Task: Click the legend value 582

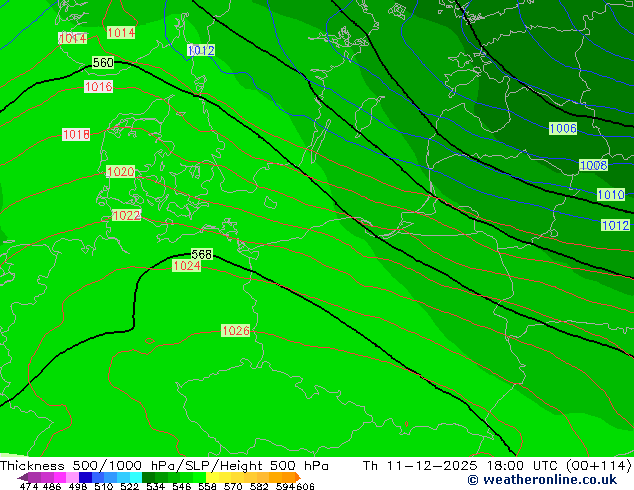Action: coord(259,486)
